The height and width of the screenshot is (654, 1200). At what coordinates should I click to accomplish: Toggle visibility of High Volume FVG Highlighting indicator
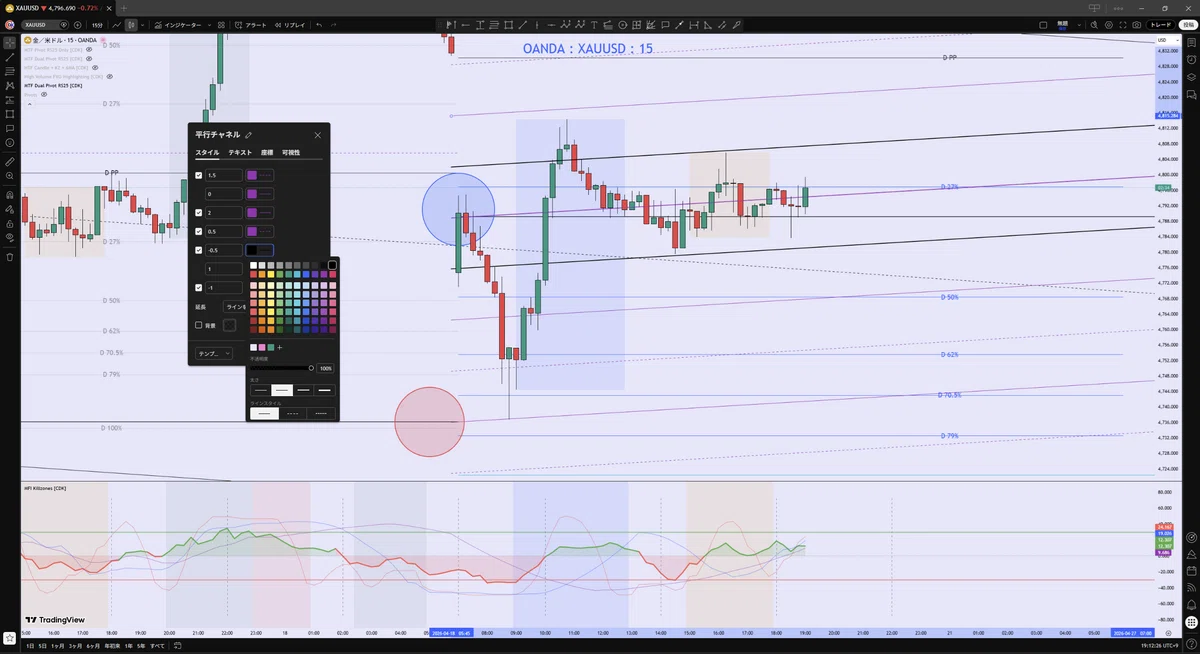110,77
